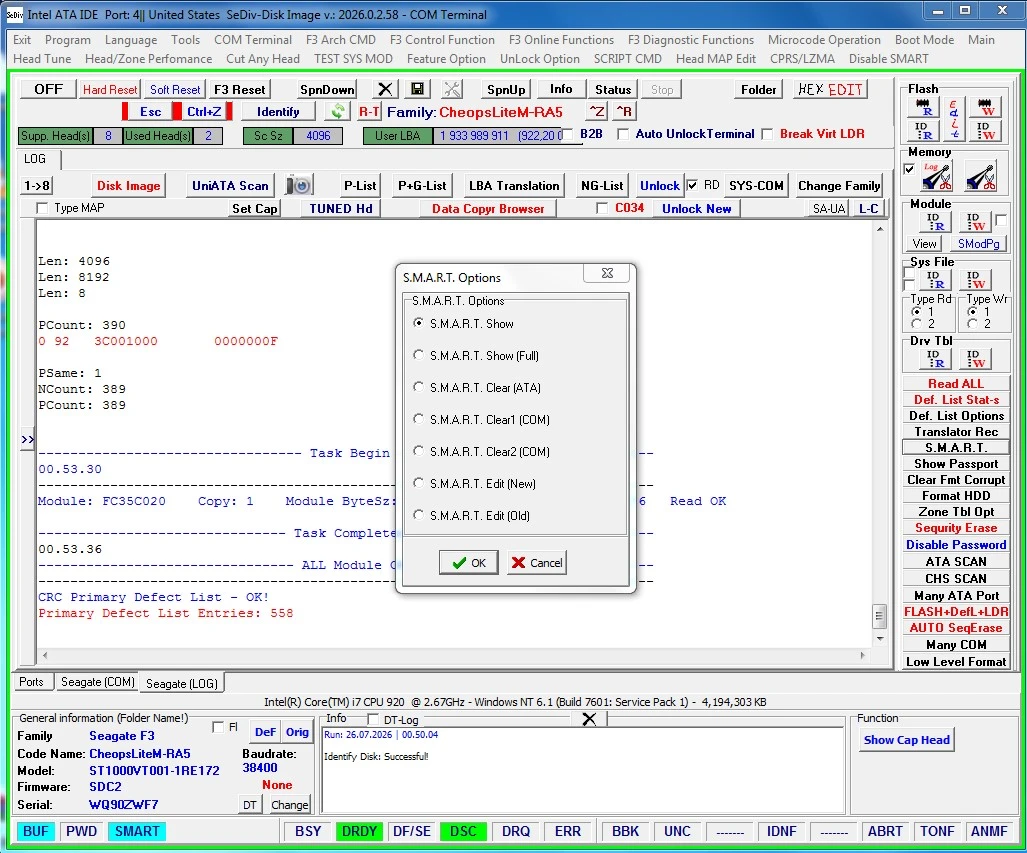Click the Translator Rec button
The height and width of the screenshot is (853, 1027).
point(956,432)
